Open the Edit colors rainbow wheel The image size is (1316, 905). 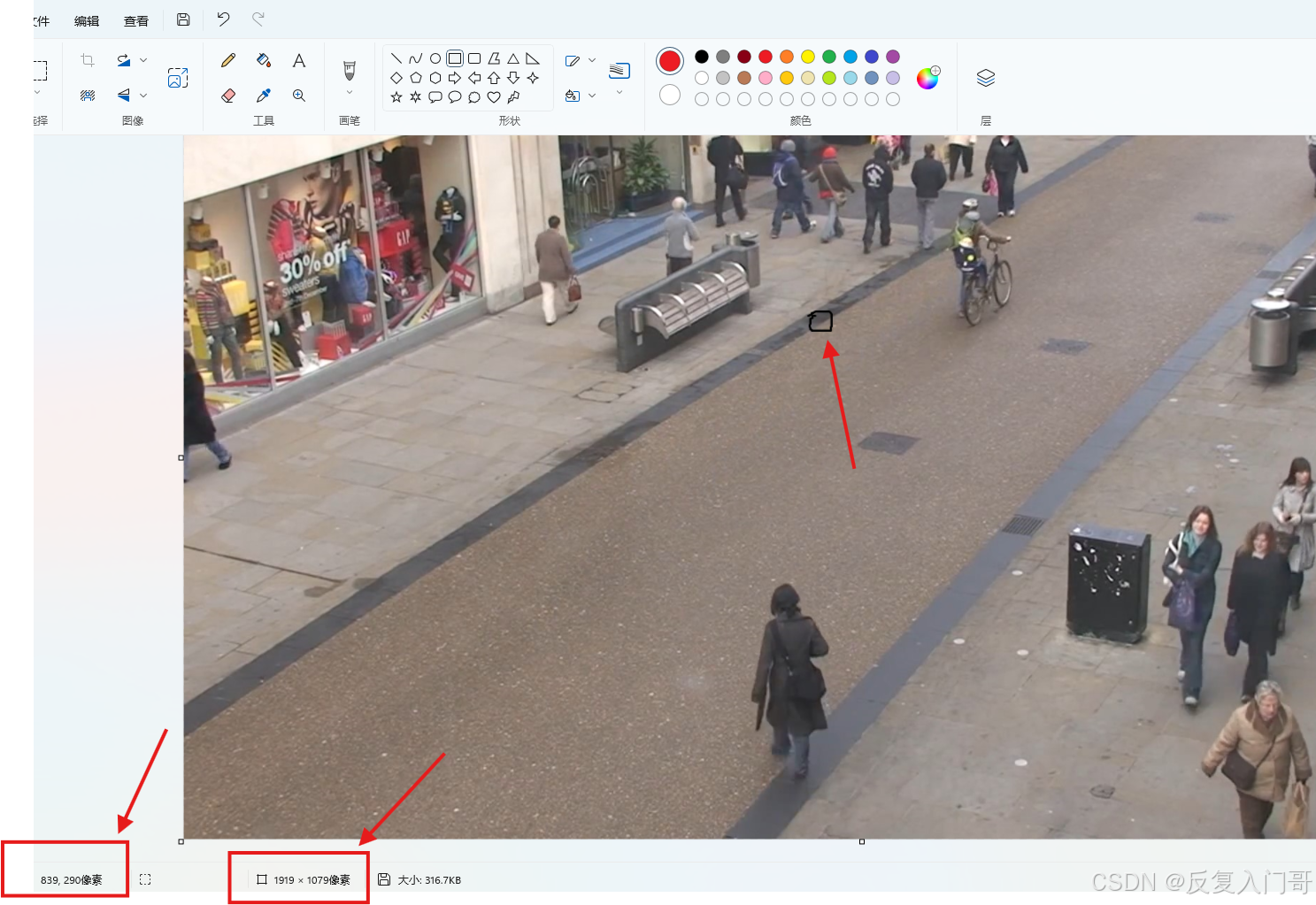(x=927, y=78)
